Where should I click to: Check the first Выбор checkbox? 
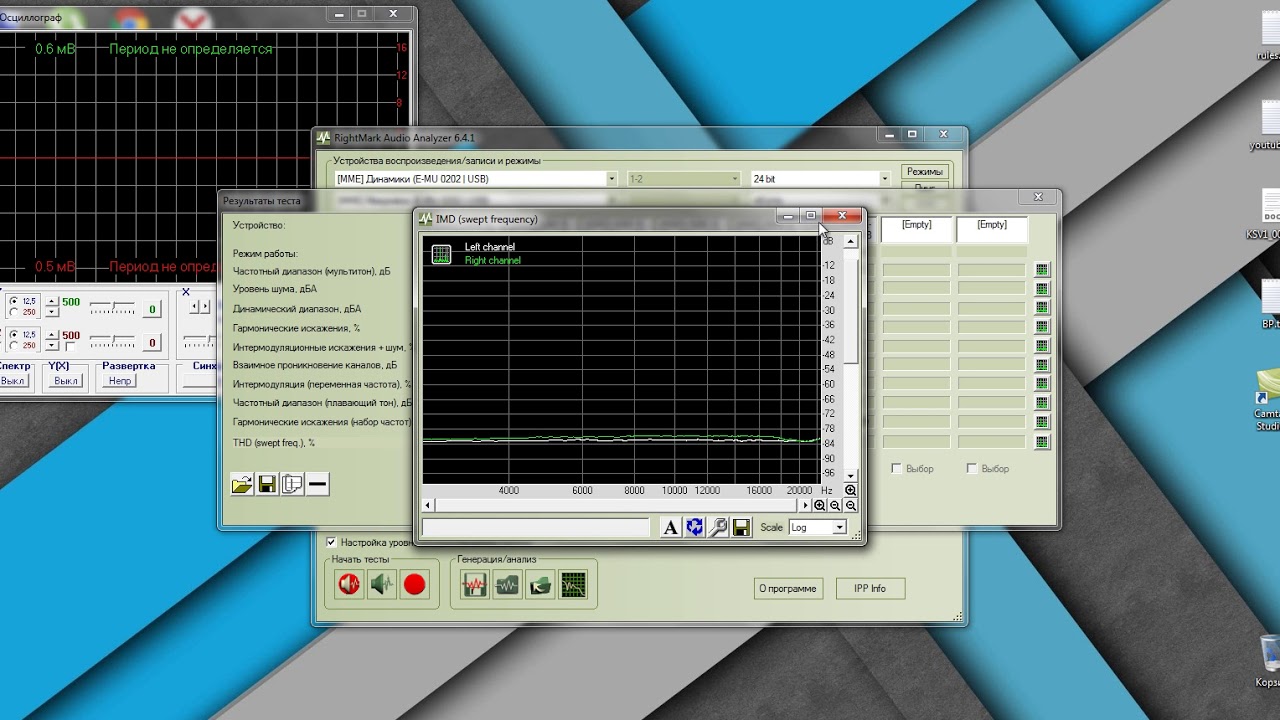click(x=896, y=468)
